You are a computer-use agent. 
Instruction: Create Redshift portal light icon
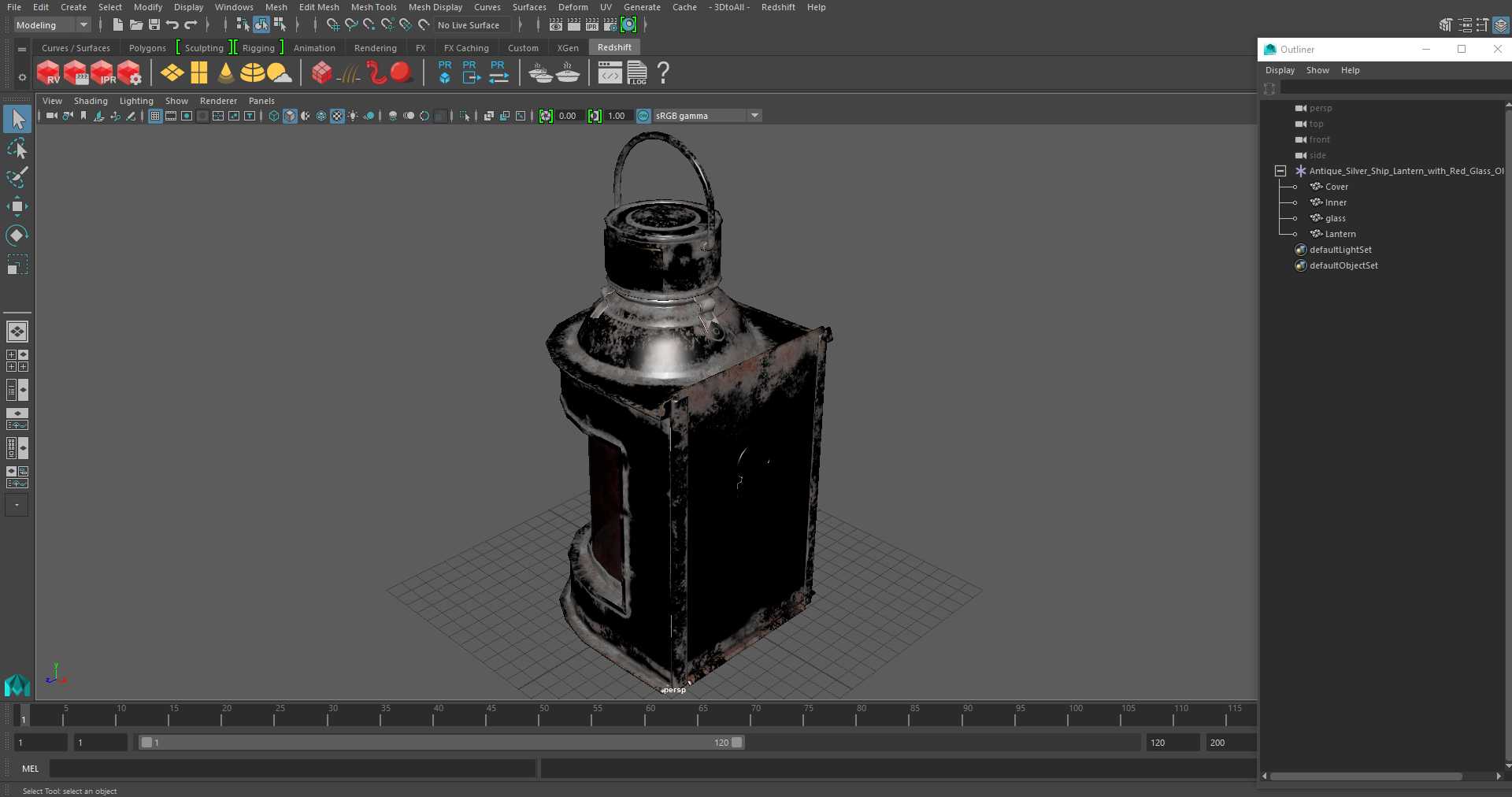pos(199,73)
